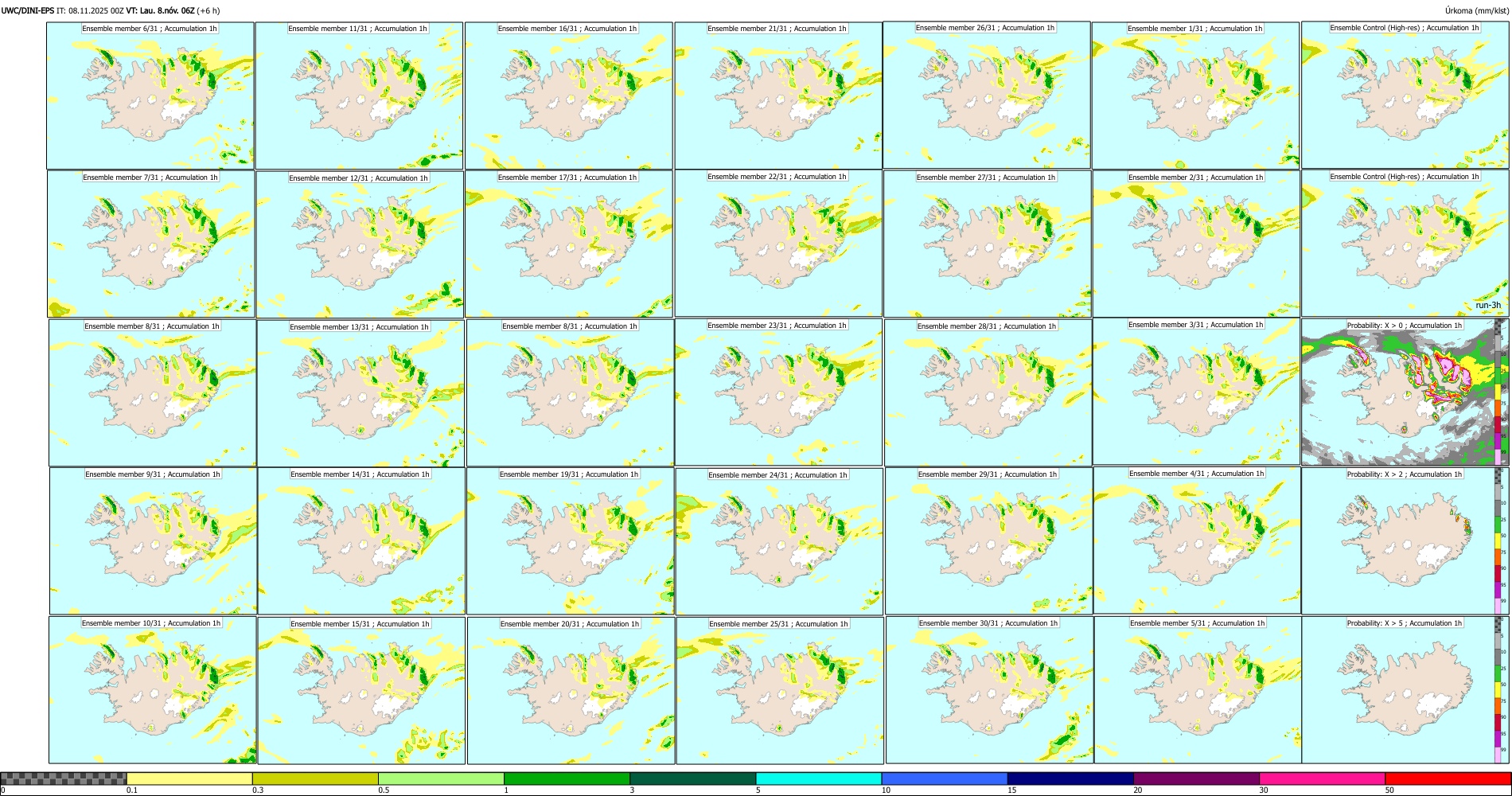This screenshot has width=1512, height=796.
Task: Select the 'Ensemble member 19/31 ; Accumulation 1h' title
Action: 569,474
